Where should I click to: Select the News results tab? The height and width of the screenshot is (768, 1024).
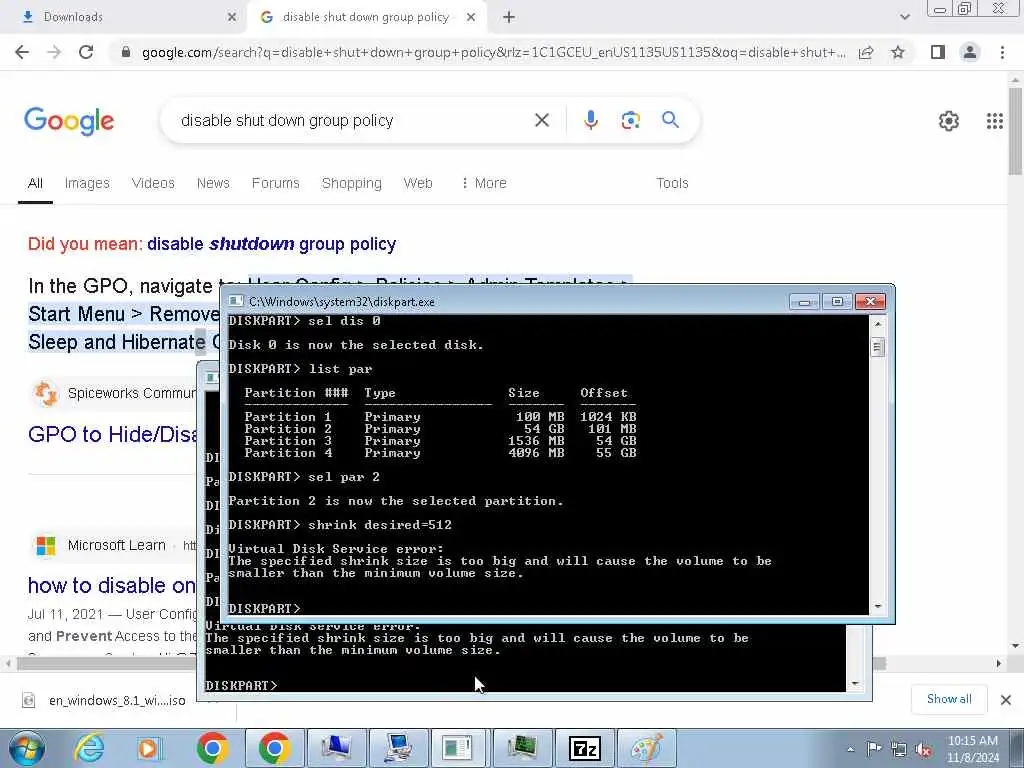tap(213, 184)
